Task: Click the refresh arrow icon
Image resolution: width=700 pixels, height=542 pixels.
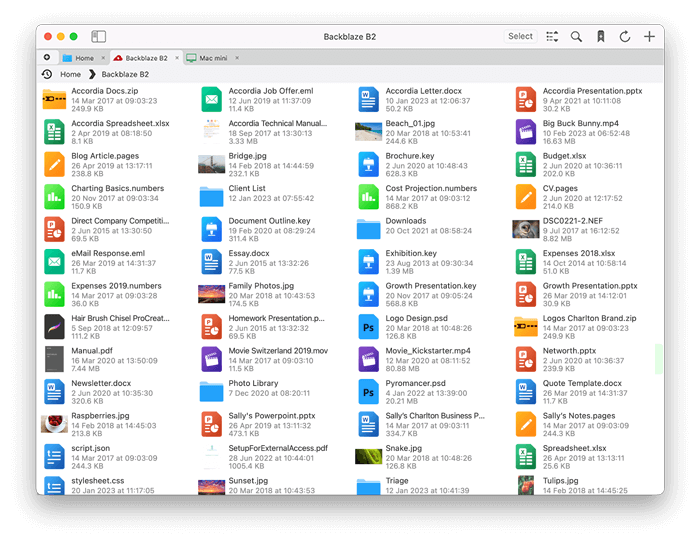Action: [625, 37]
